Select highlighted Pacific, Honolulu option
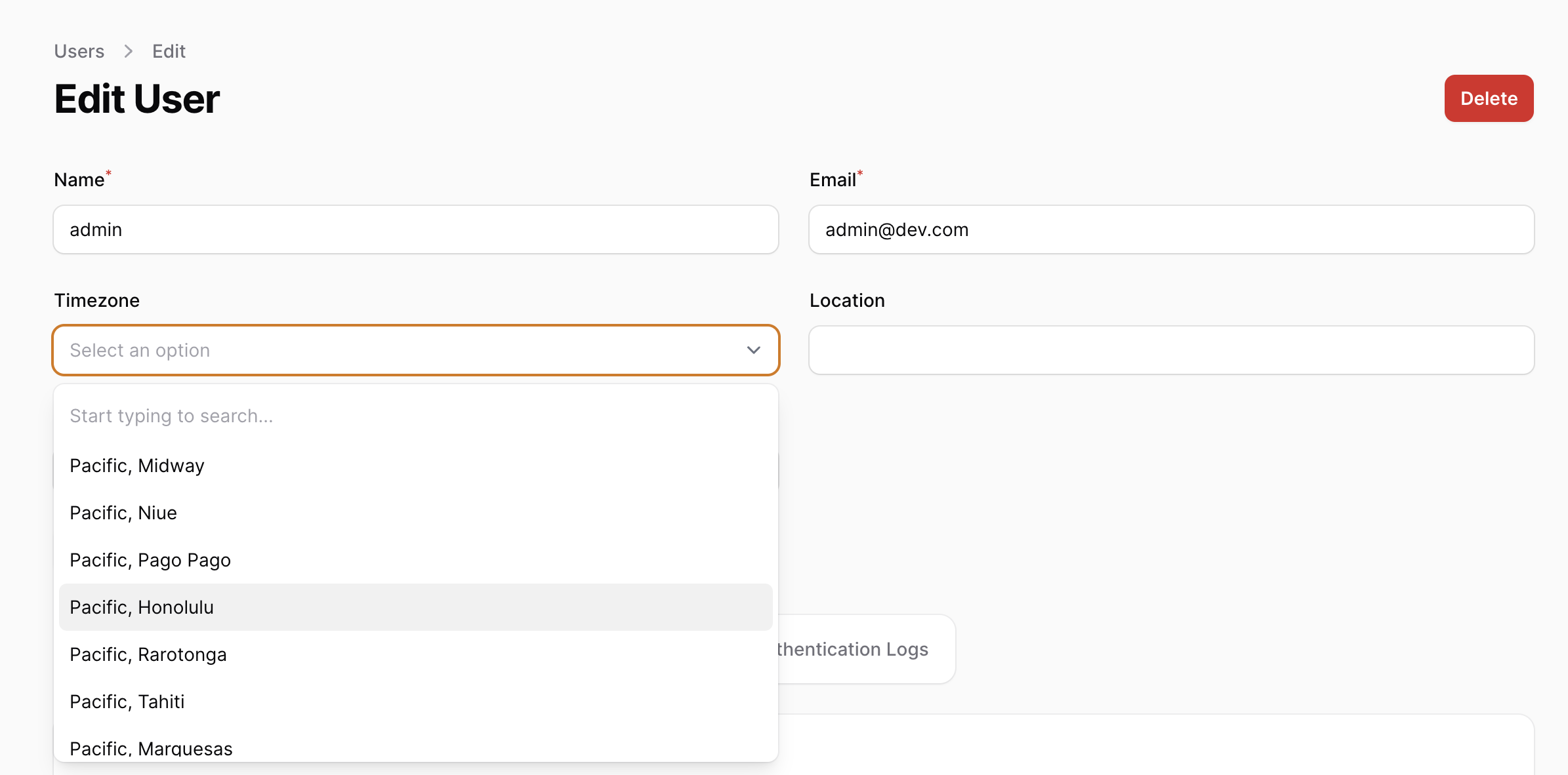Image resolution: width=1568 pixels, height=775 pixels. 142,607
